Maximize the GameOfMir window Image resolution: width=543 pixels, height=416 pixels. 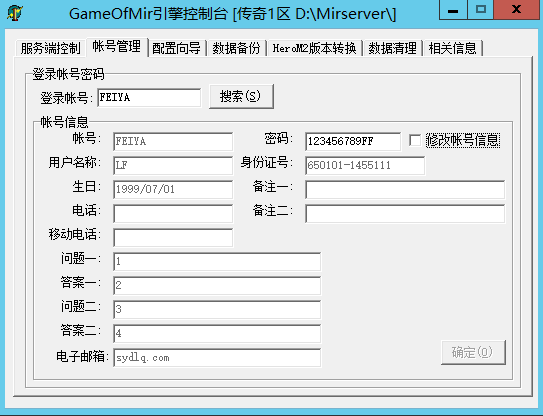pyautogui.click(x=481, y=10)
